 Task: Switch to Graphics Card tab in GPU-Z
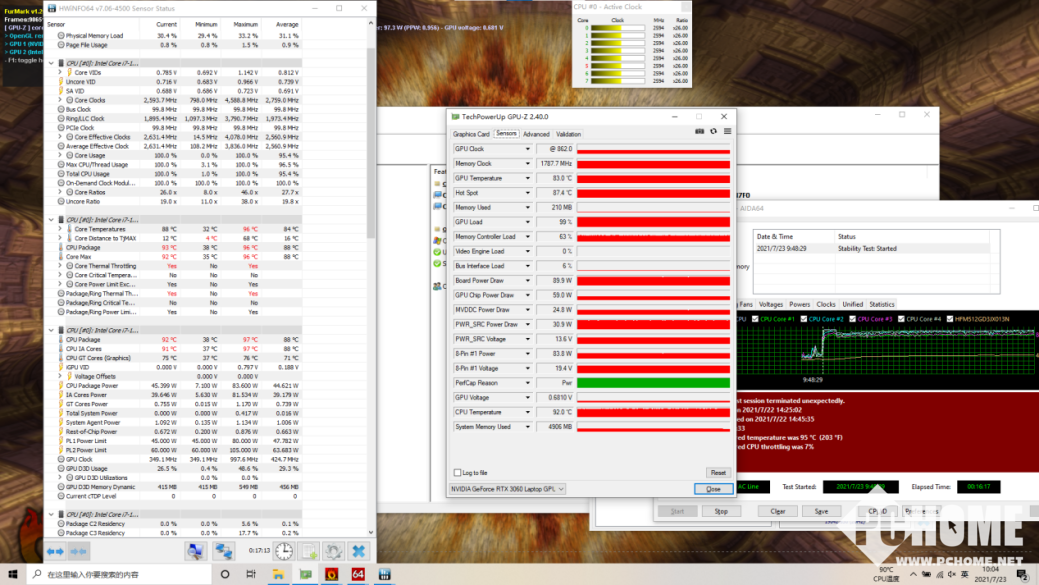tap(471, 134)
